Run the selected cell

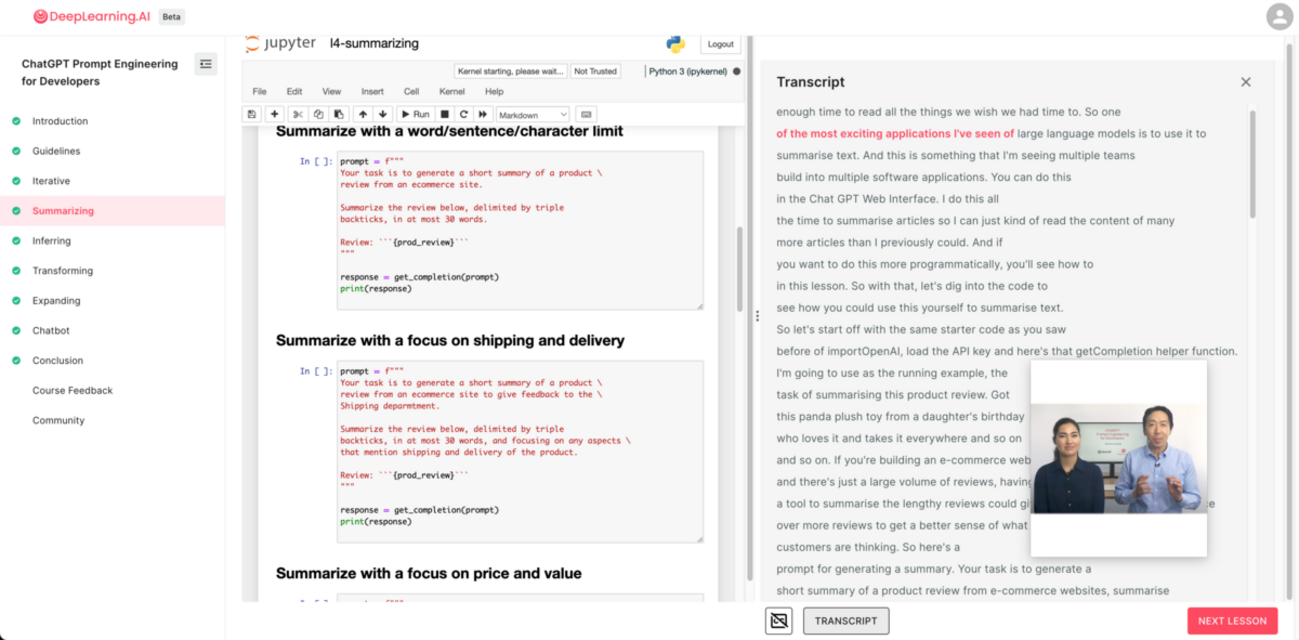click(415, 114)
